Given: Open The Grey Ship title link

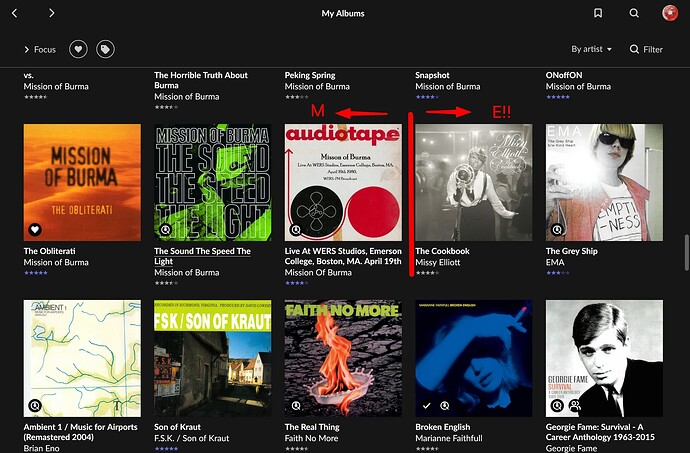Looking at the screenshot, I should click(x=572, y=251).
